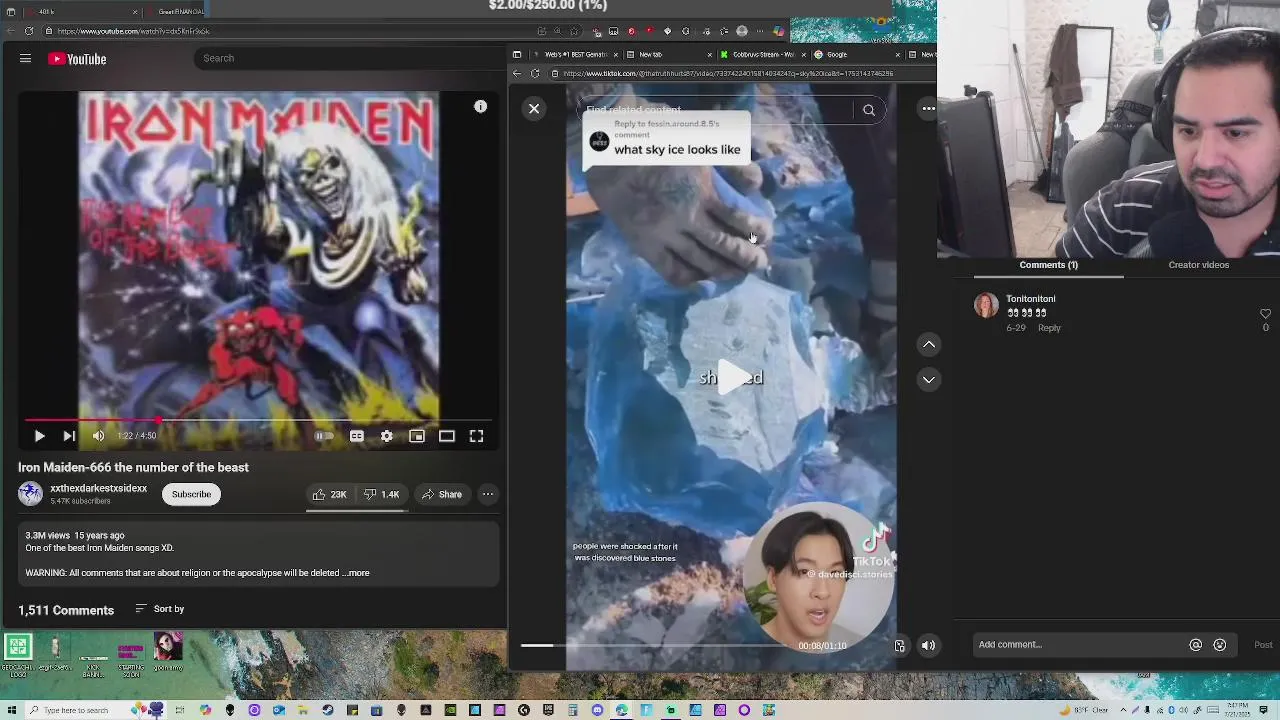Switch to Creator videos tab
This screenshot has height=720, width=1280.
tap(1198, 265)
